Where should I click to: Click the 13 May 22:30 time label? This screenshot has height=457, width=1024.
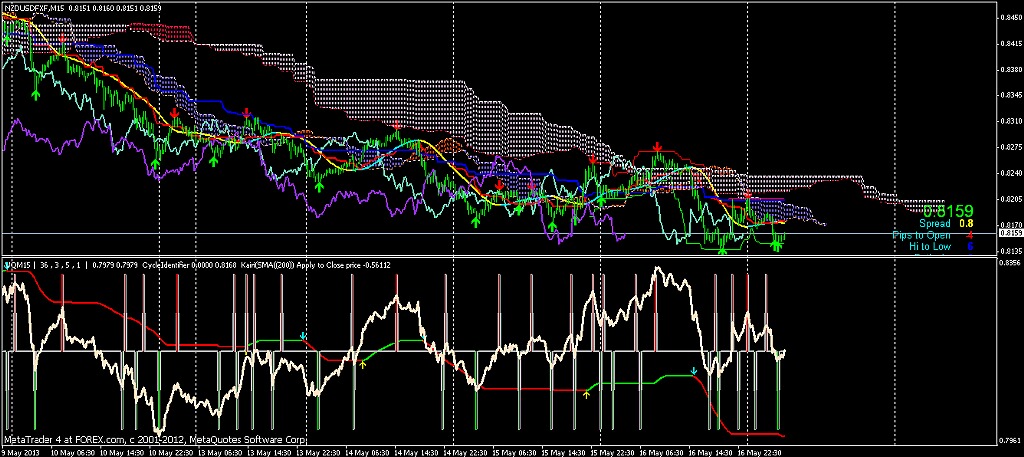point(317,452)
